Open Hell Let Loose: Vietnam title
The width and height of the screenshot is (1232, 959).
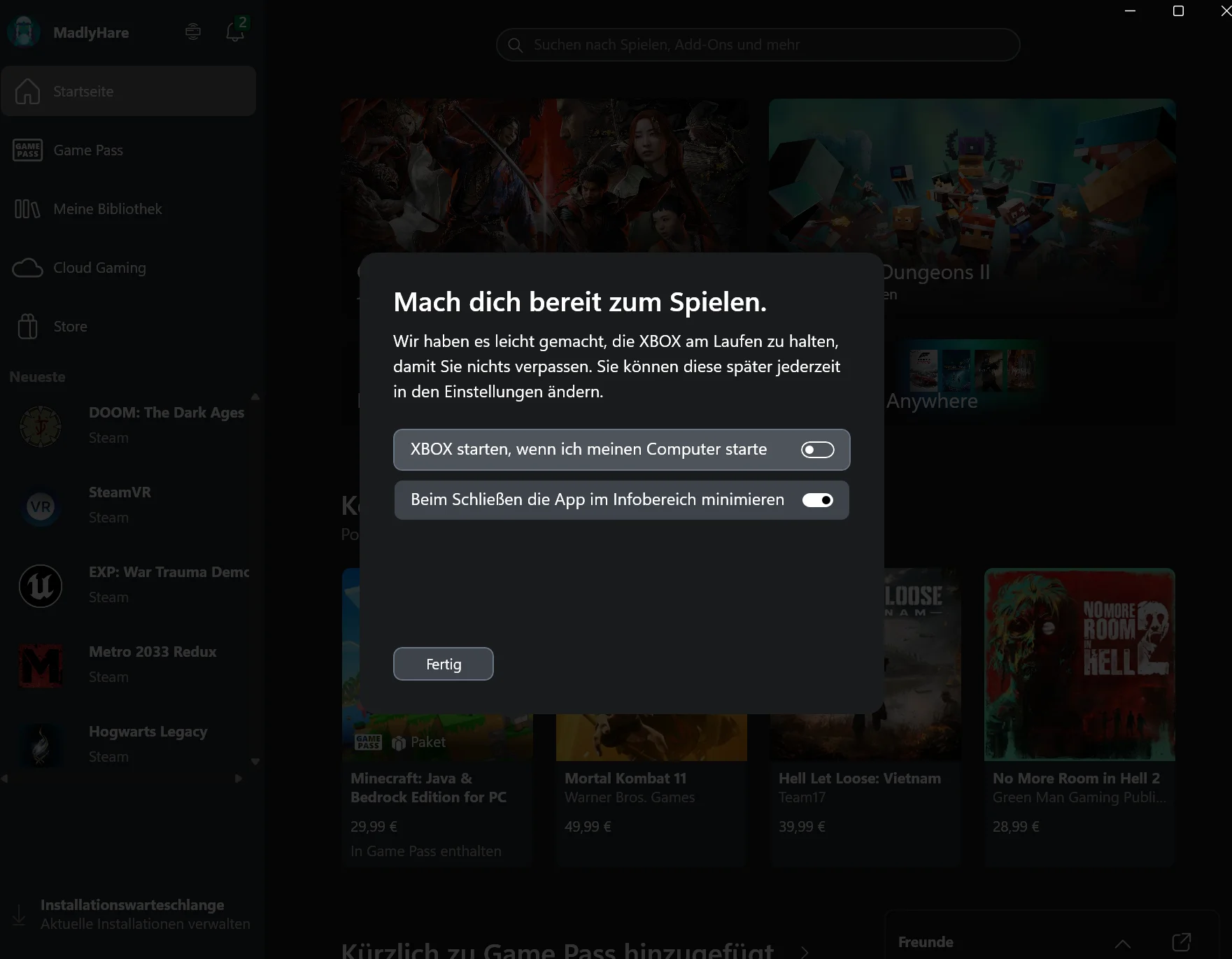pos(860,779)
